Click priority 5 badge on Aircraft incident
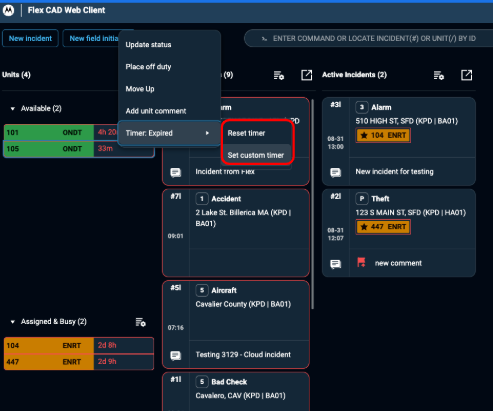The width and height of the screenshot is (493, 411). coord(202,290)
